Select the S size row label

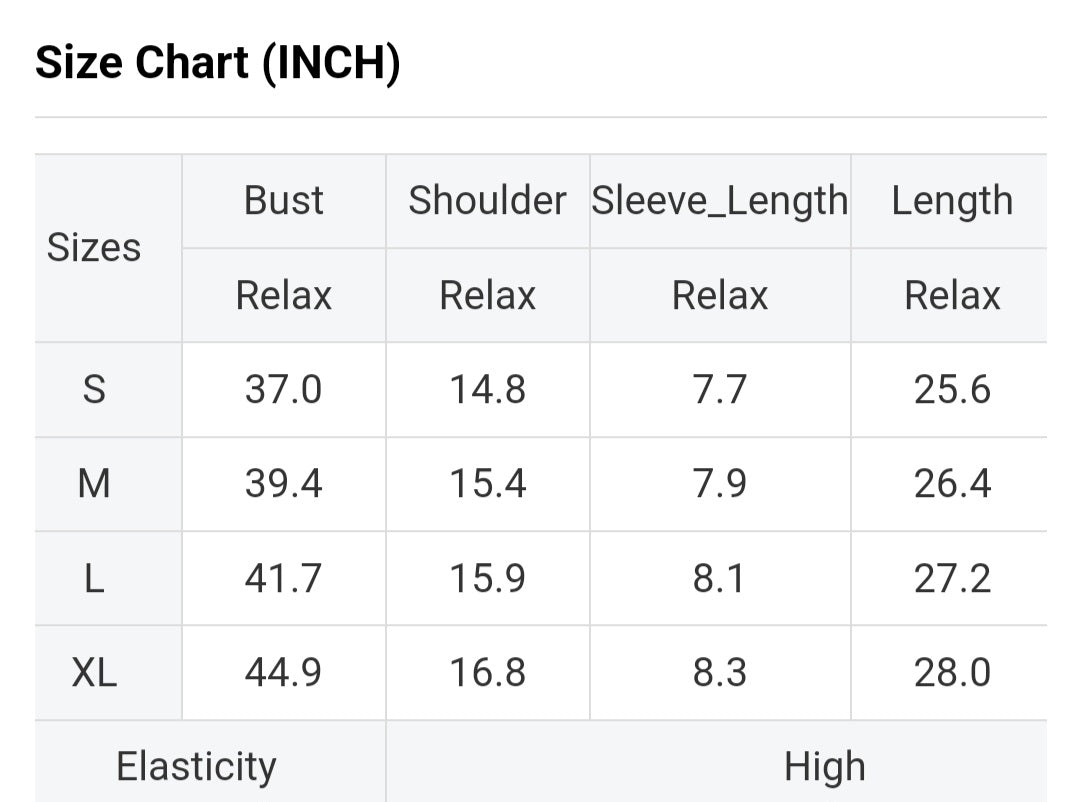click(94, 389)
